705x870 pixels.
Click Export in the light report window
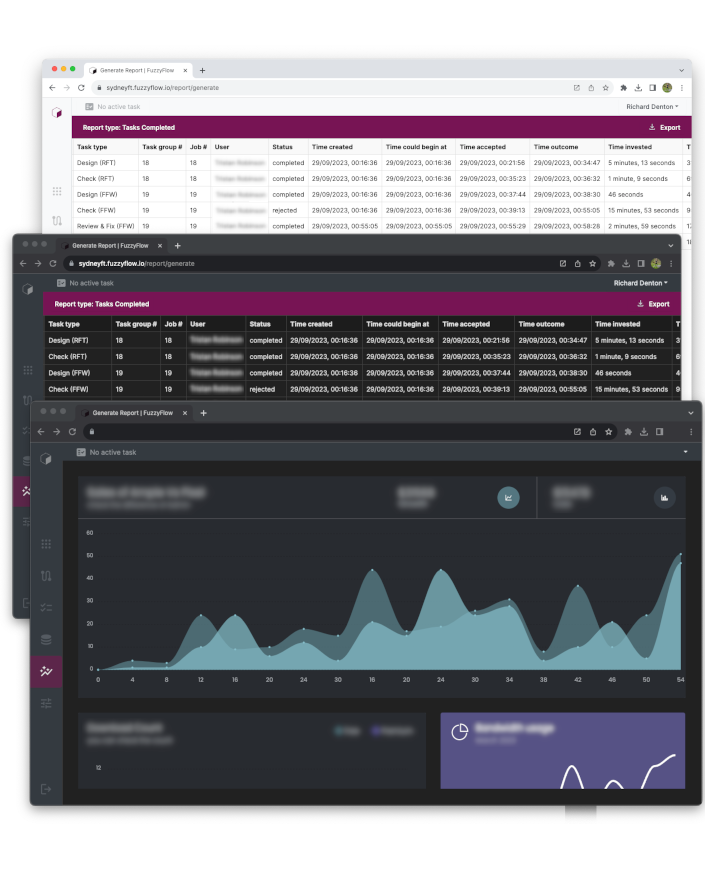tap(664, 128)
